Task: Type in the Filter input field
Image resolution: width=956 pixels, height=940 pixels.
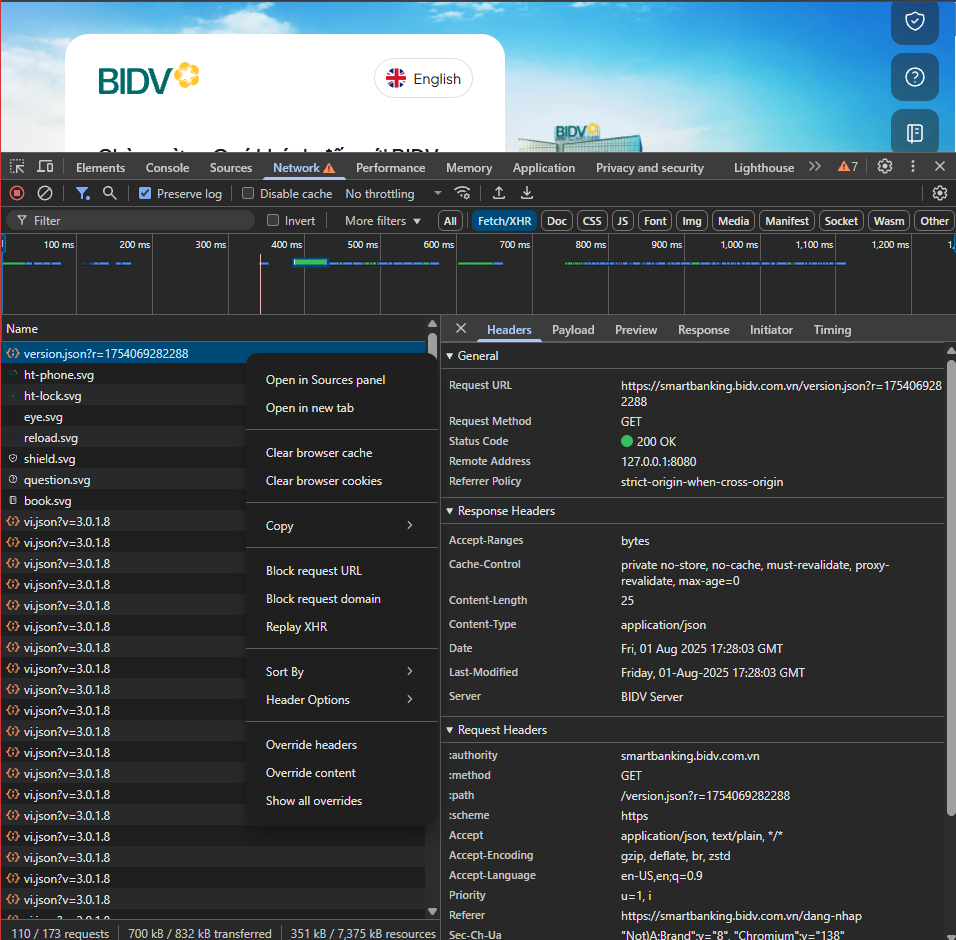Action: click(140, 221)
